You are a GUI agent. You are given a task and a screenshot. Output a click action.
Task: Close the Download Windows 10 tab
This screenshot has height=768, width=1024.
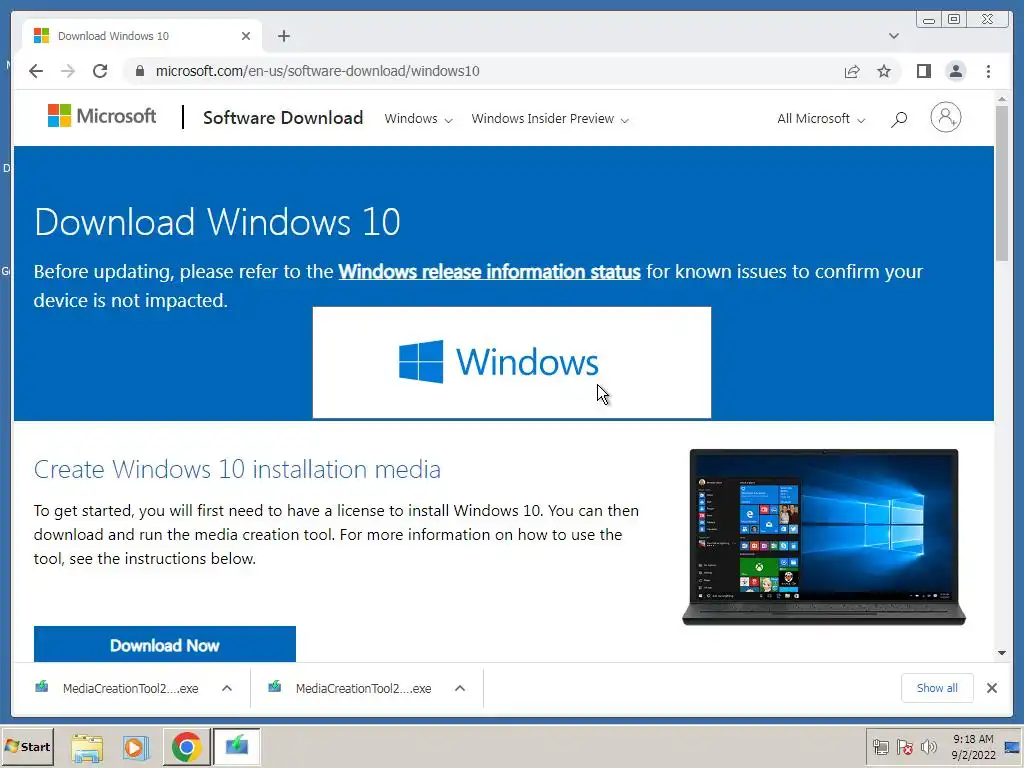[246, 36]
